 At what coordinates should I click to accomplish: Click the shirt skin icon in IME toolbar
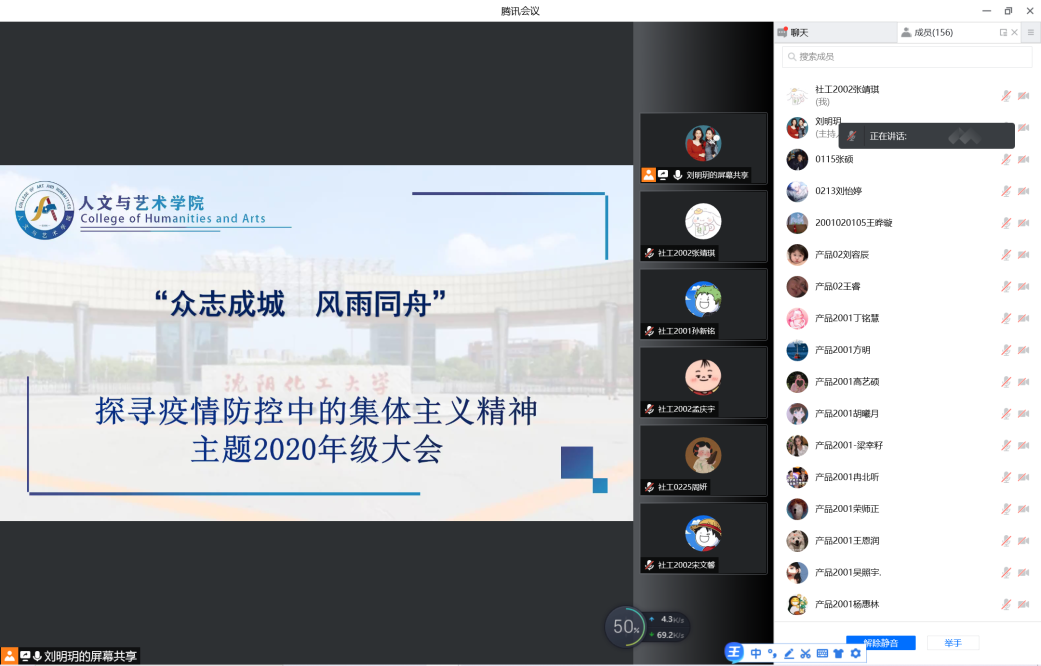point(838,654)
